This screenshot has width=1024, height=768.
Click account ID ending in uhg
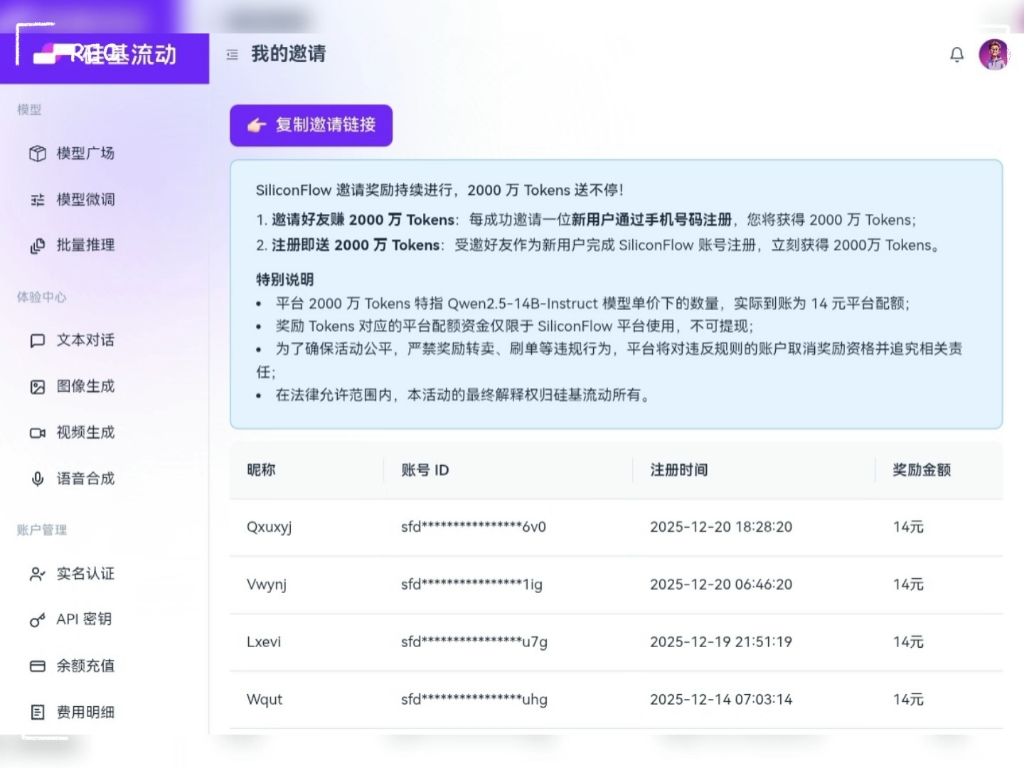point(474,700)
